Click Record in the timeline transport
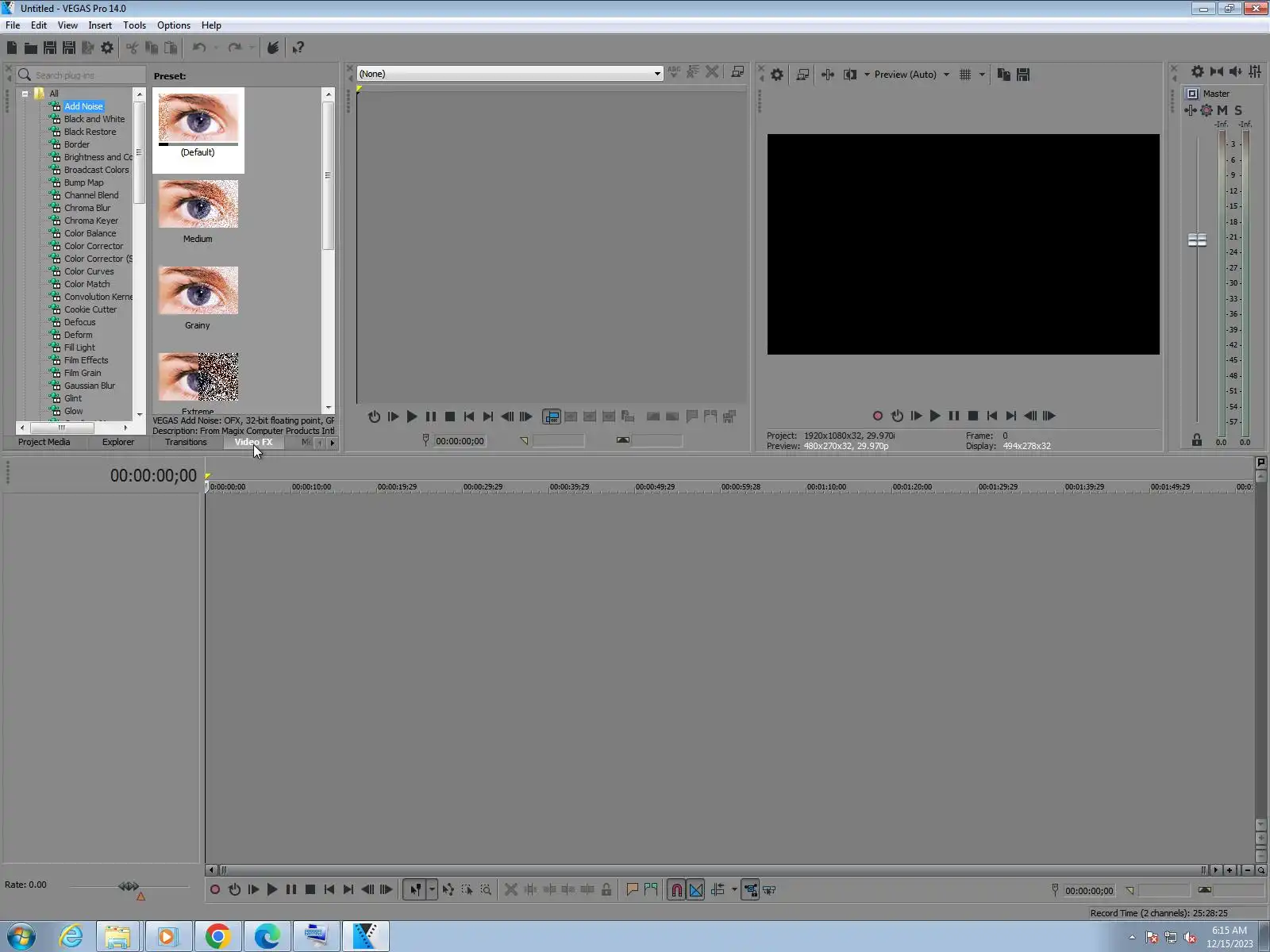This screenshot has height=952, width=1270. click(x=215, y=890)
